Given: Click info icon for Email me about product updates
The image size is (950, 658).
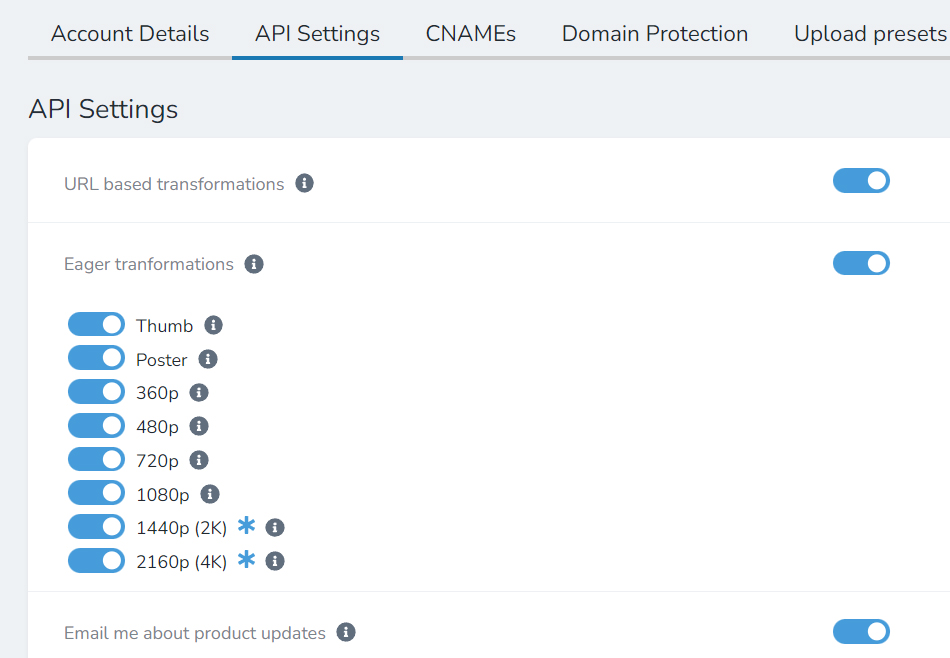Looking at the screenshot, I should coord(346,633).
